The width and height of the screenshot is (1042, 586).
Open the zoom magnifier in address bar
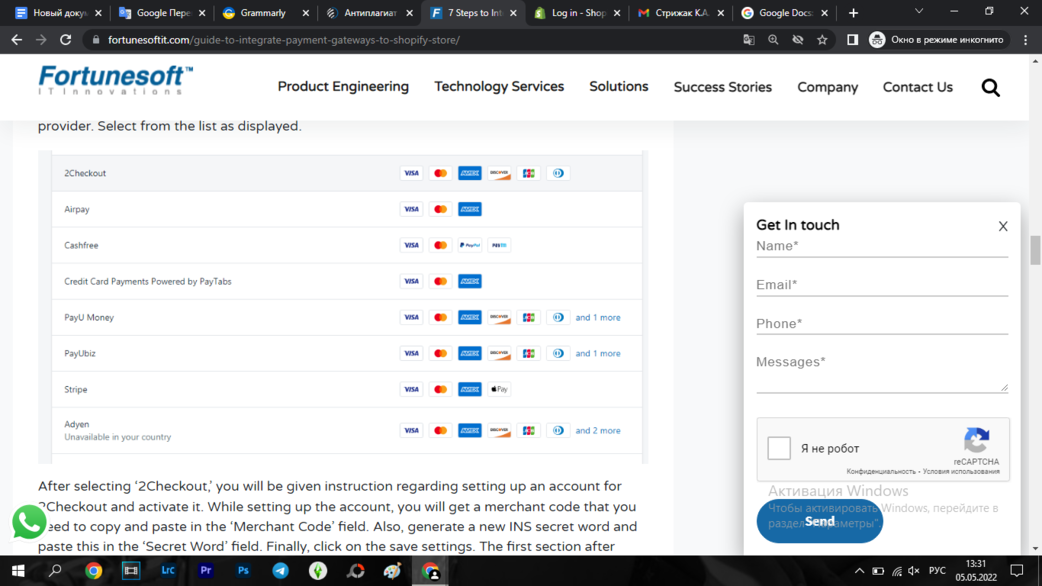(x=773, y=40)
